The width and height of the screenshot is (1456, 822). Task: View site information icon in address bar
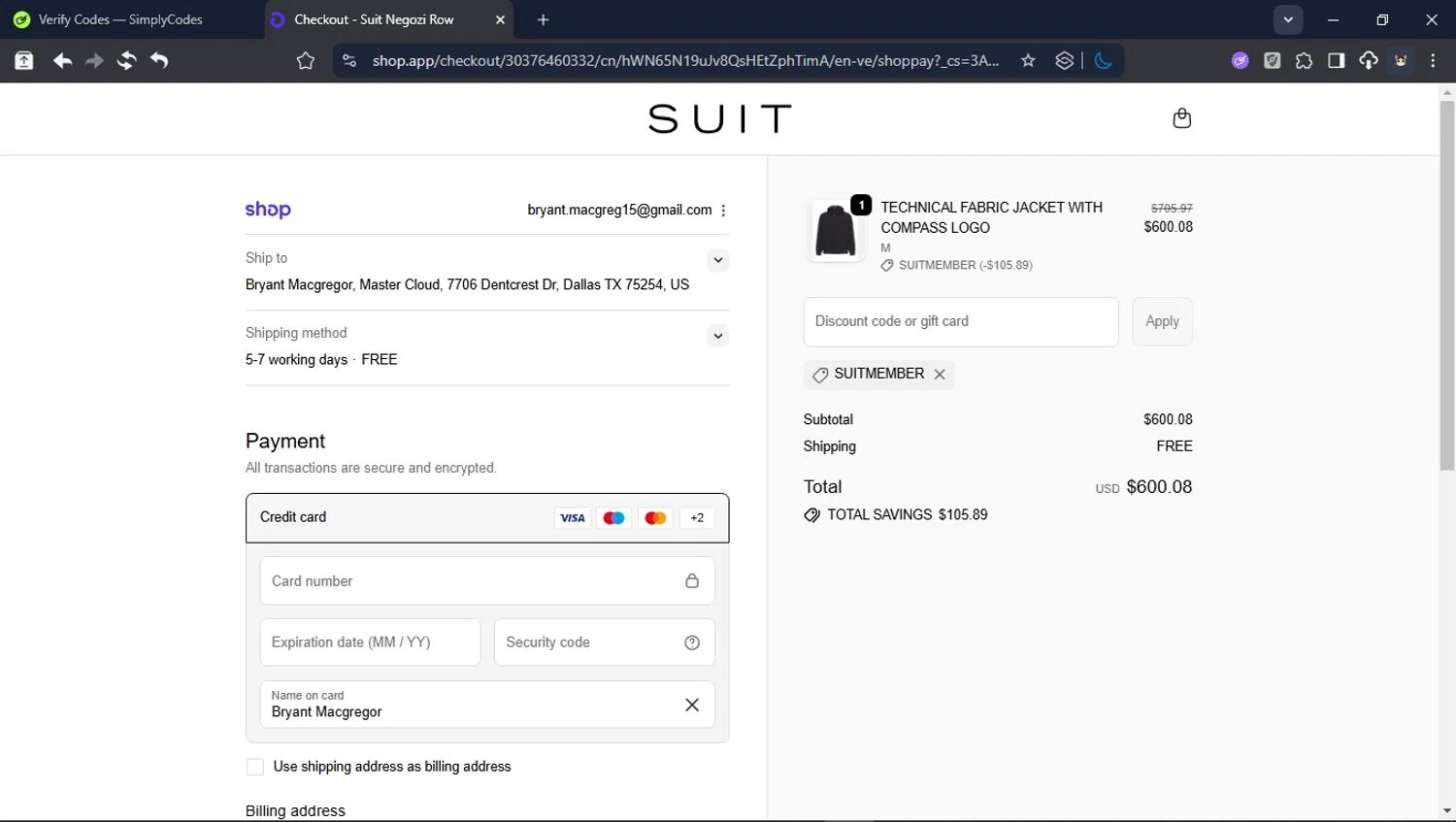pos(349,61)
